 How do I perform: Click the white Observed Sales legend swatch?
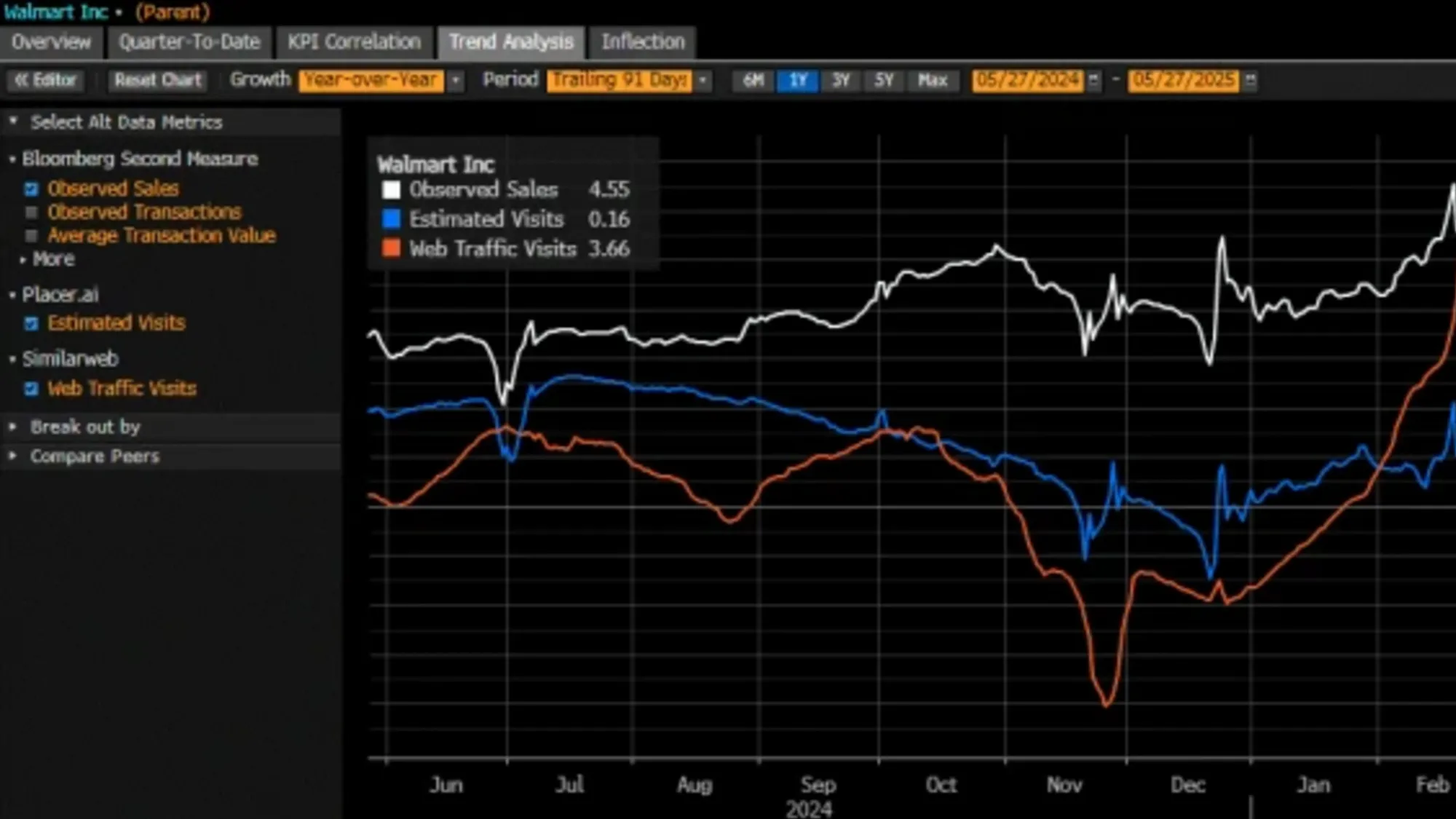391,190
